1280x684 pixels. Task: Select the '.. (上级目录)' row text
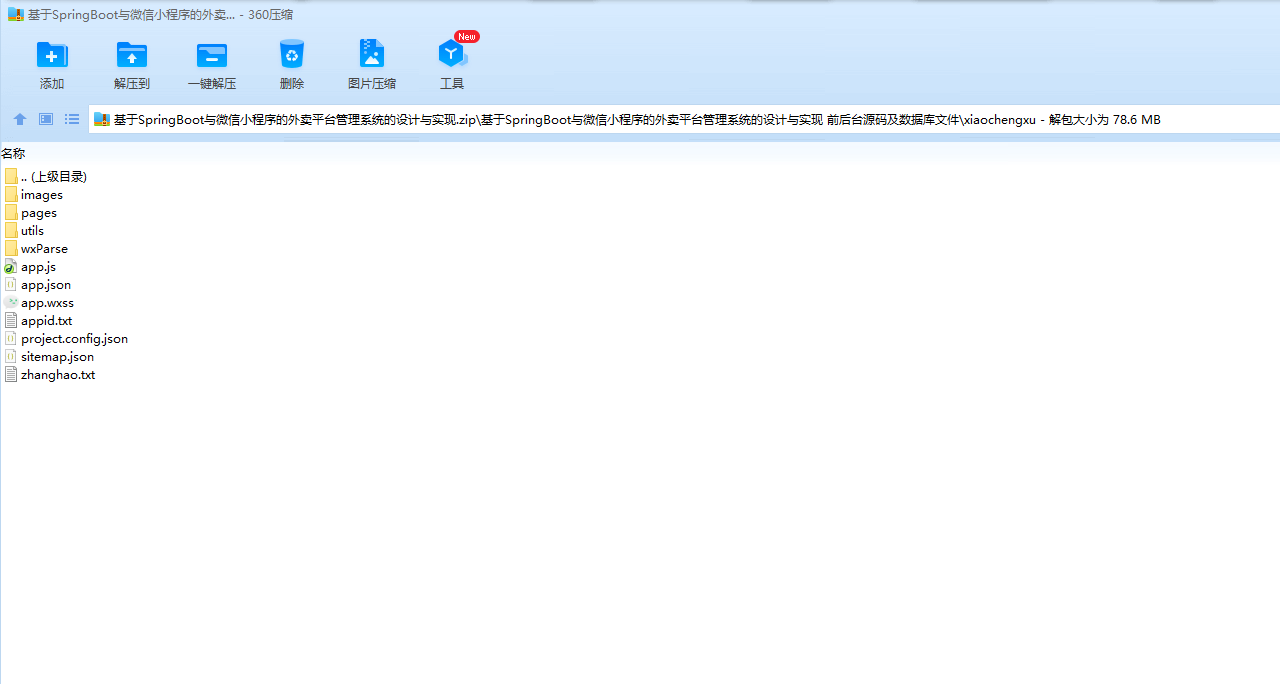point(54,176)
